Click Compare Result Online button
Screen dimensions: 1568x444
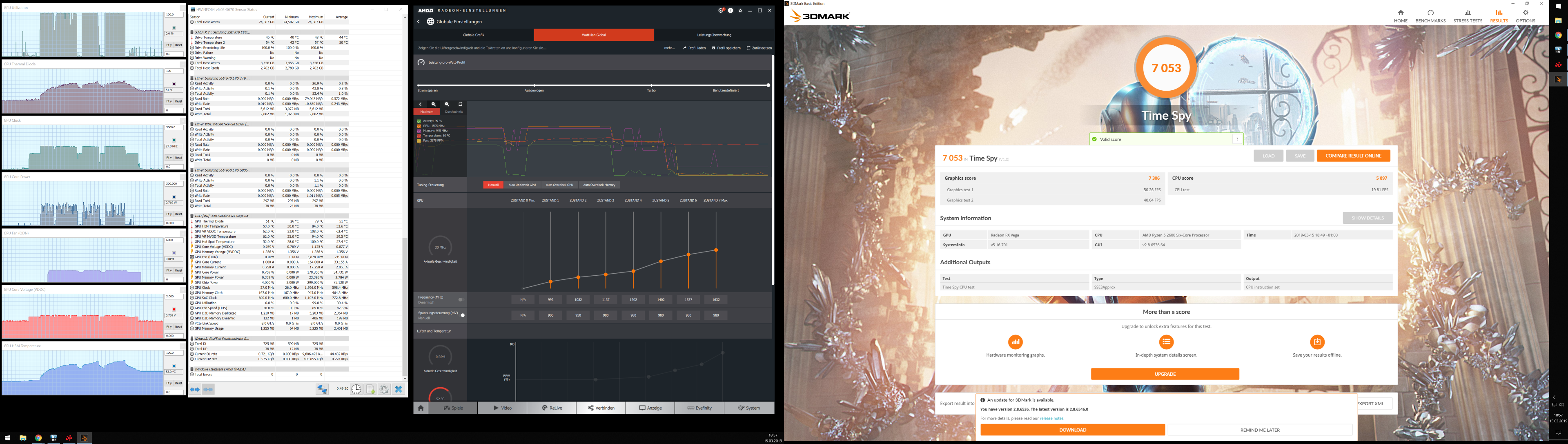tap(1353, 156)
